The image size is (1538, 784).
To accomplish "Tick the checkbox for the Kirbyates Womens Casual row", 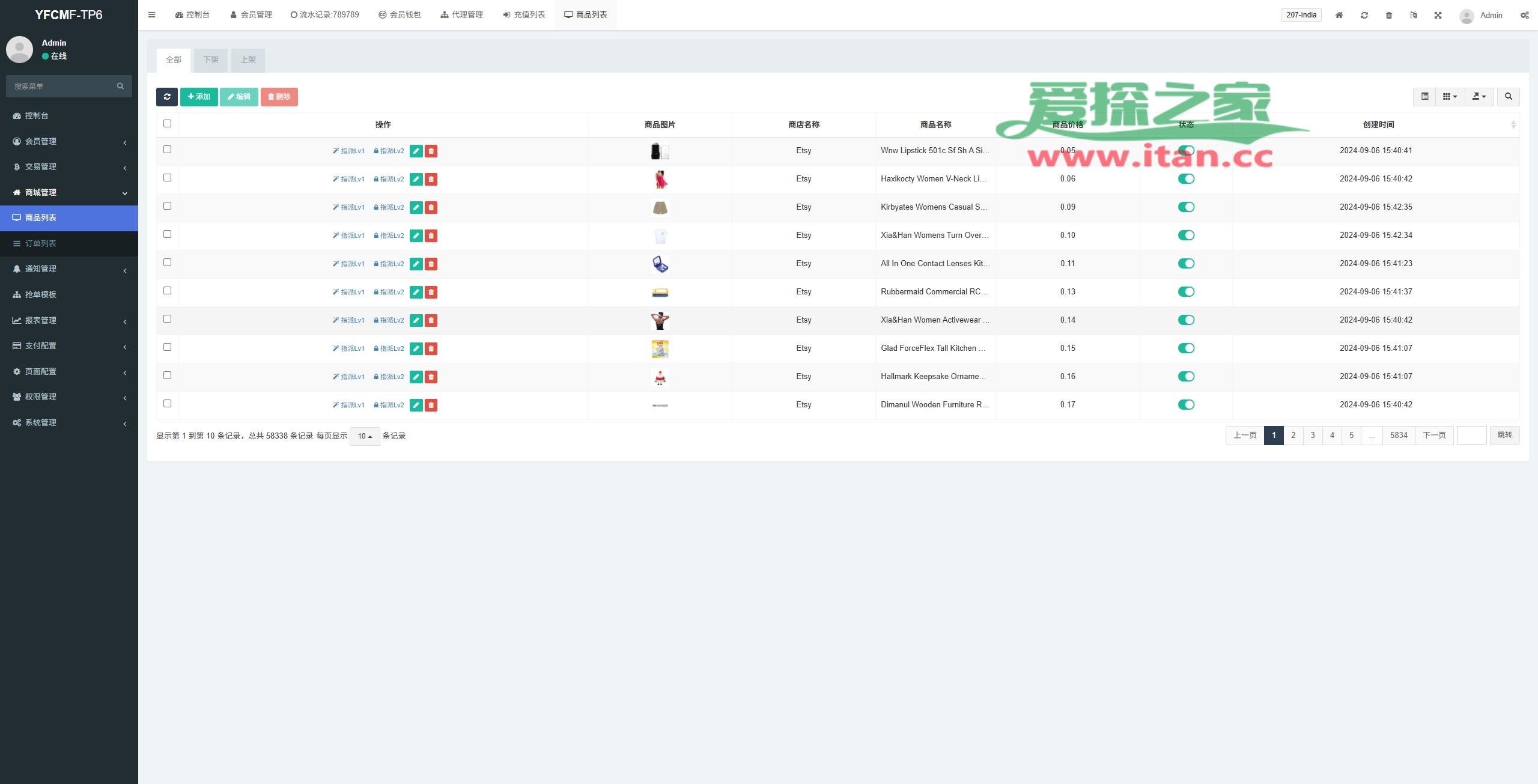I will click(167, 206).
